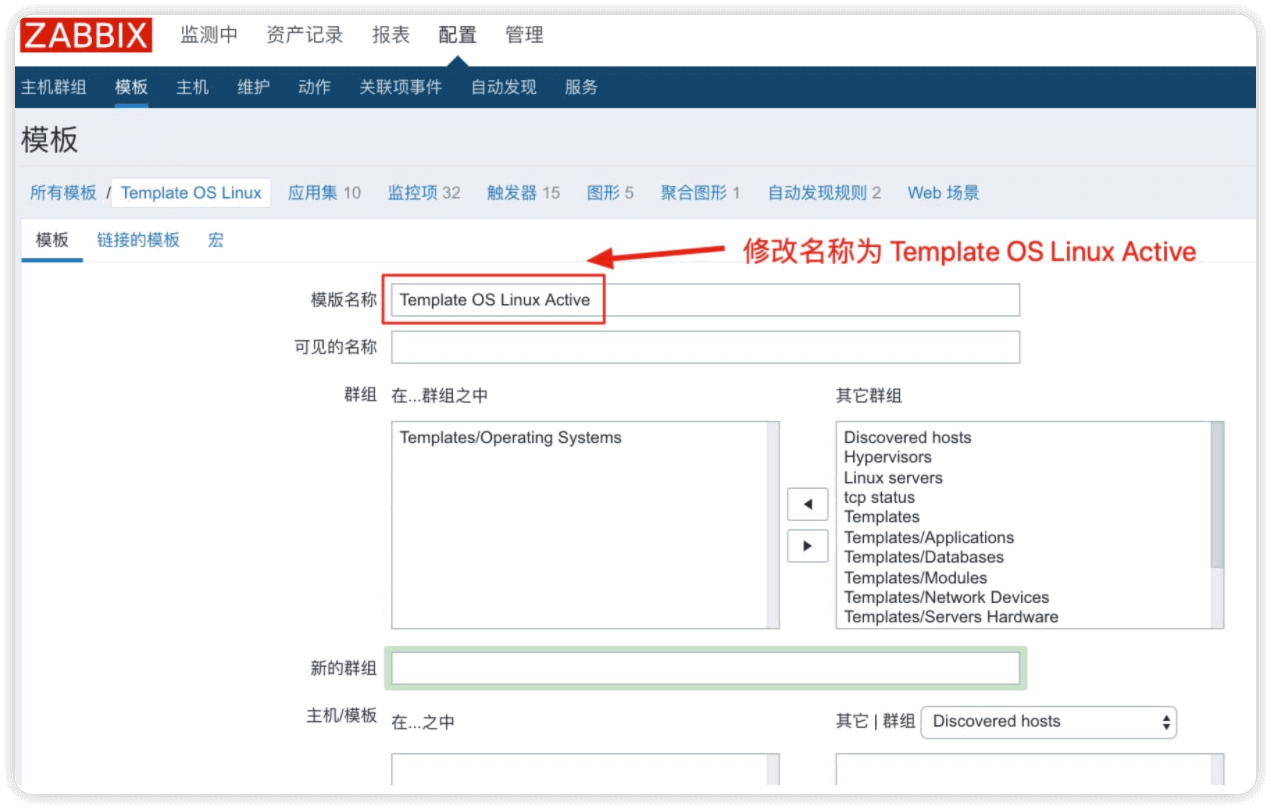Select Linux servers in other groups list
This screenshot has width=1271, height=809.
point(893,478)
